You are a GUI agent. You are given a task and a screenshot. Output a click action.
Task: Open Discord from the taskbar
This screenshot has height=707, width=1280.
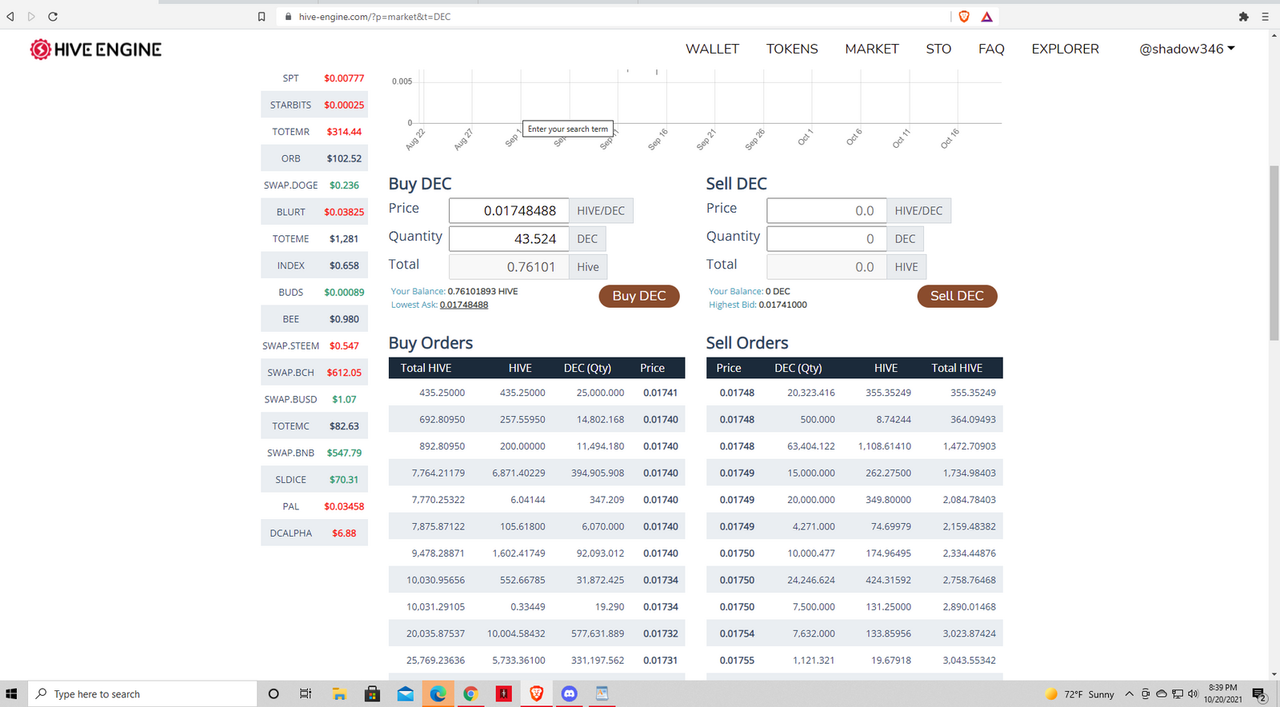(569, 693)
